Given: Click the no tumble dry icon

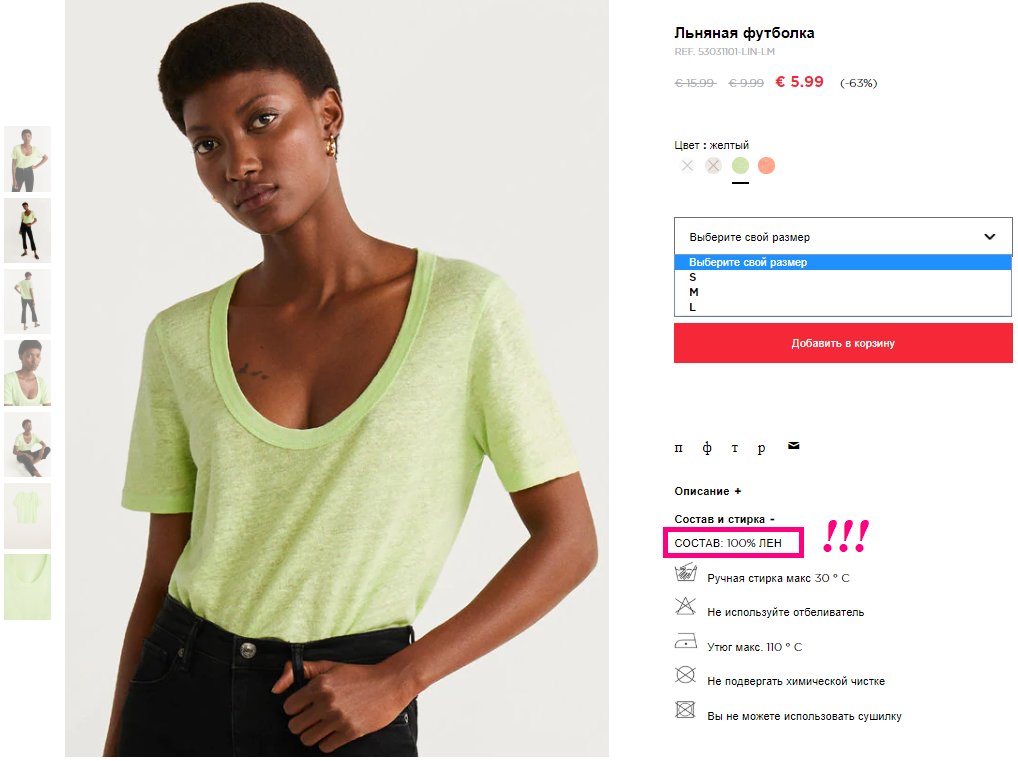Looking at the screenshot, I should (685, 710).
